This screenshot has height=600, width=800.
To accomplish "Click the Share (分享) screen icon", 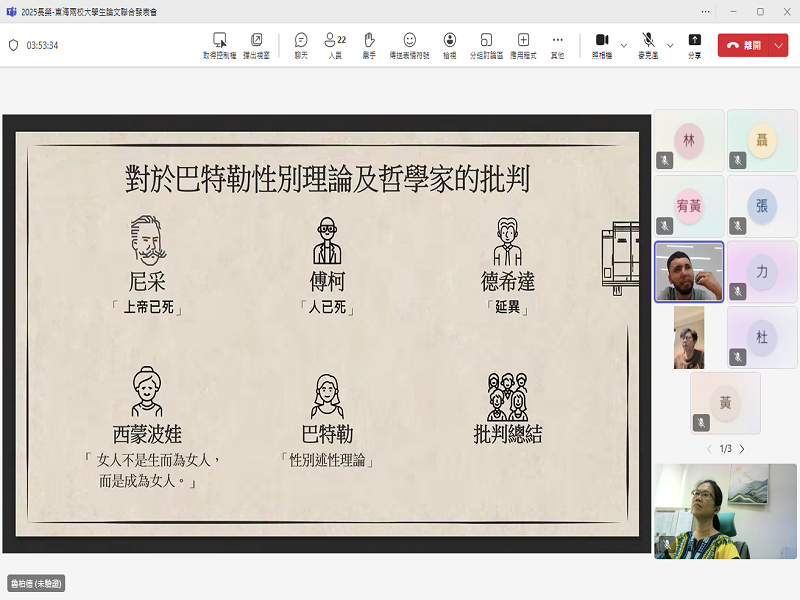I will (694, 40).
